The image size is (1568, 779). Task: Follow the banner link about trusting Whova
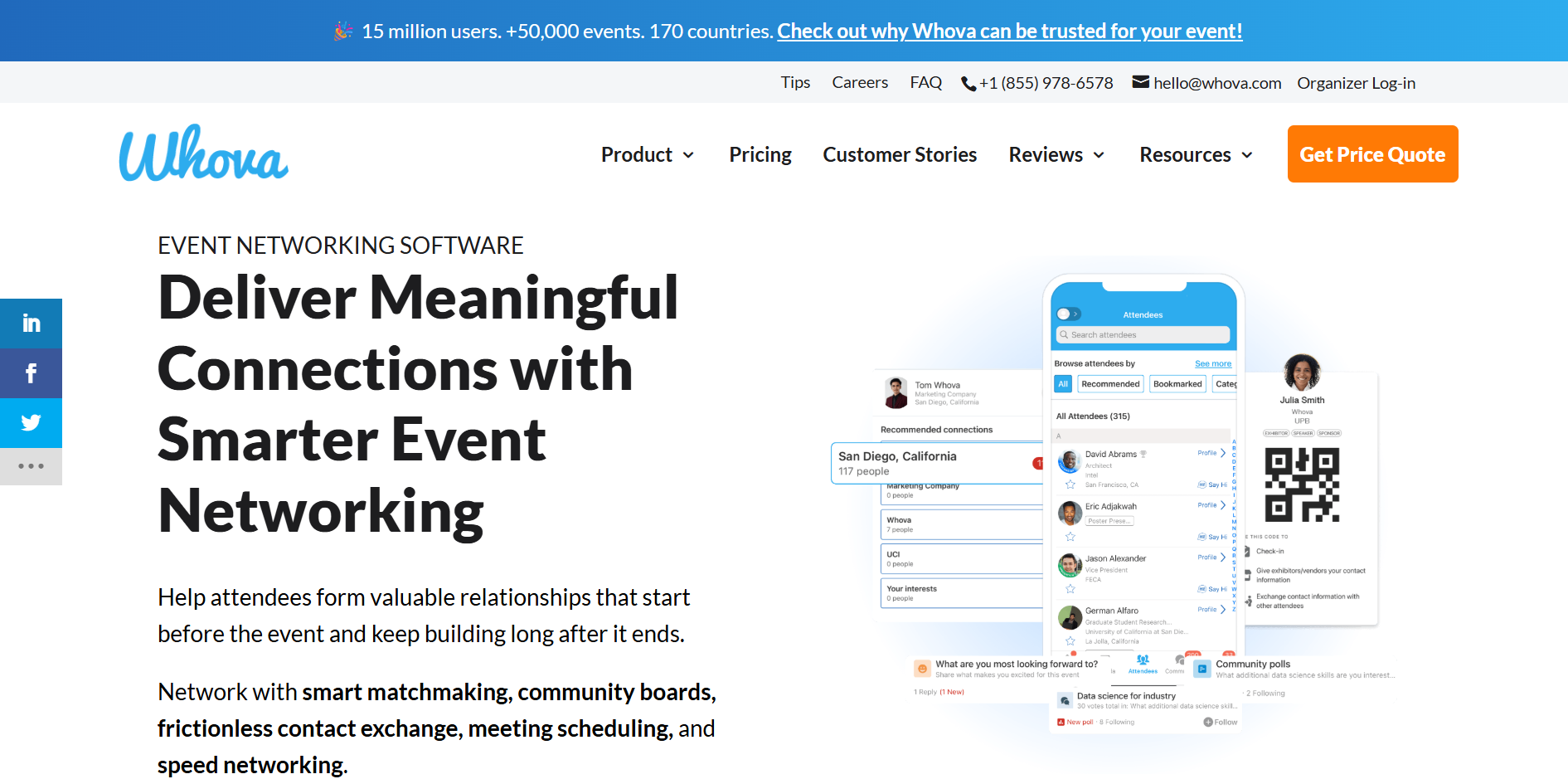(x=1009, y=32)
